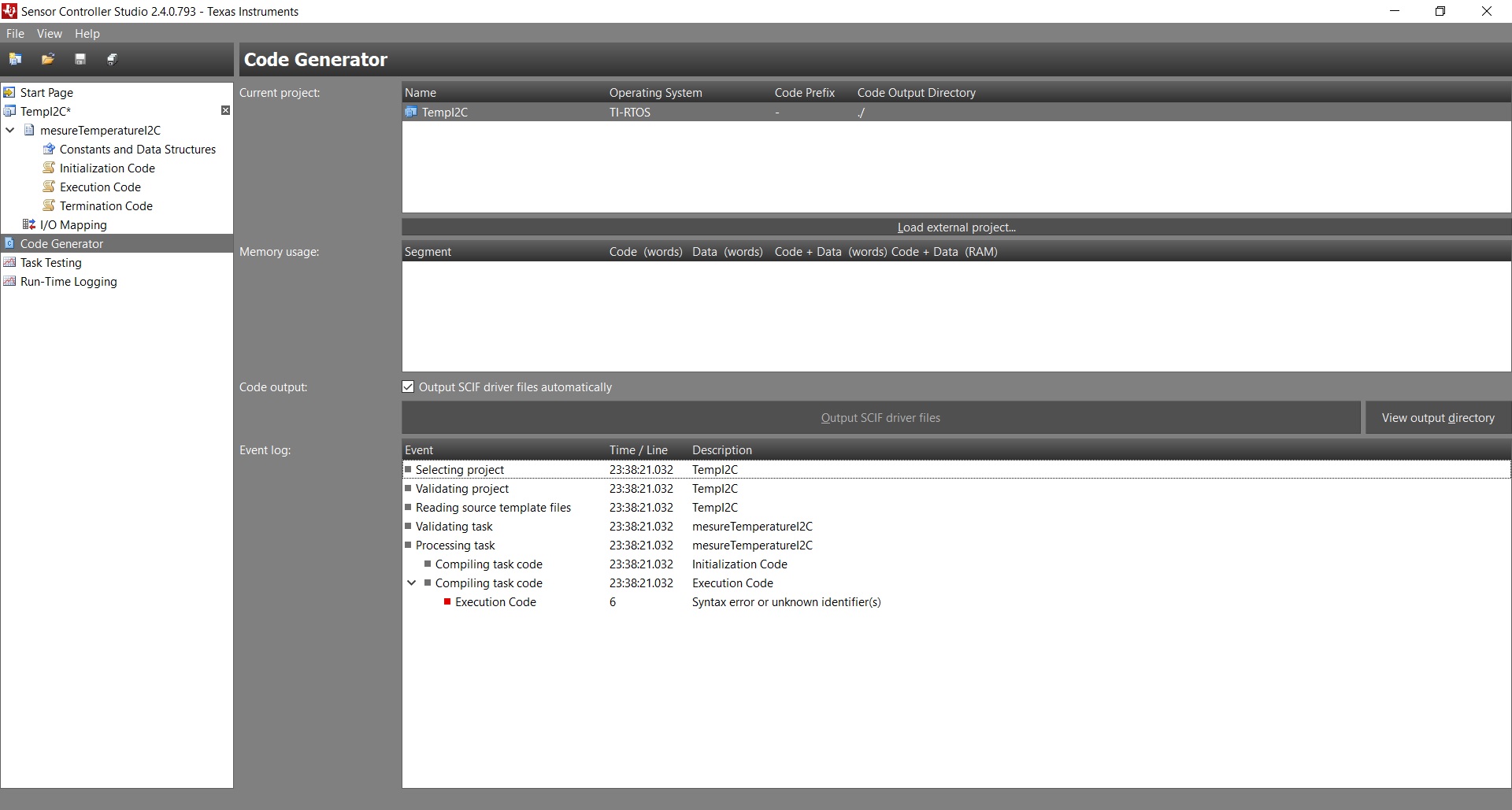1512x810 pixels.
Task: Click View output directory button
Action: coord(1438,417)
